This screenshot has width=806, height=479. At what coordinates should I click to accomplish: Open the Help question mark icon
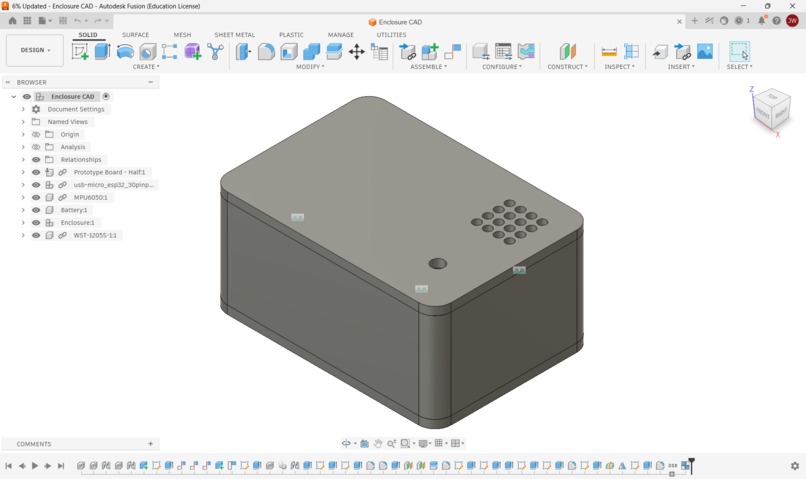[776, 21]
